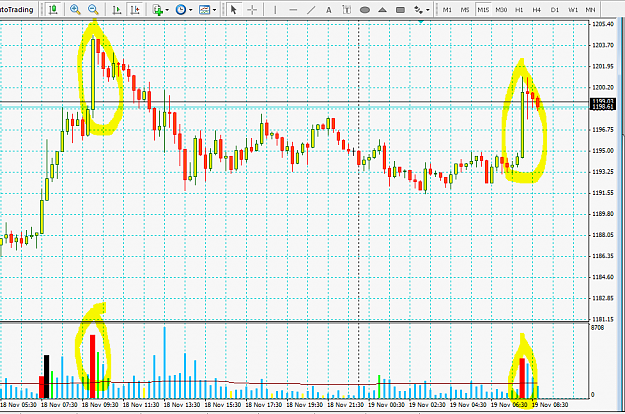
Task: Toggle auto scroll to latest bar
Action: tap(116, 9)
